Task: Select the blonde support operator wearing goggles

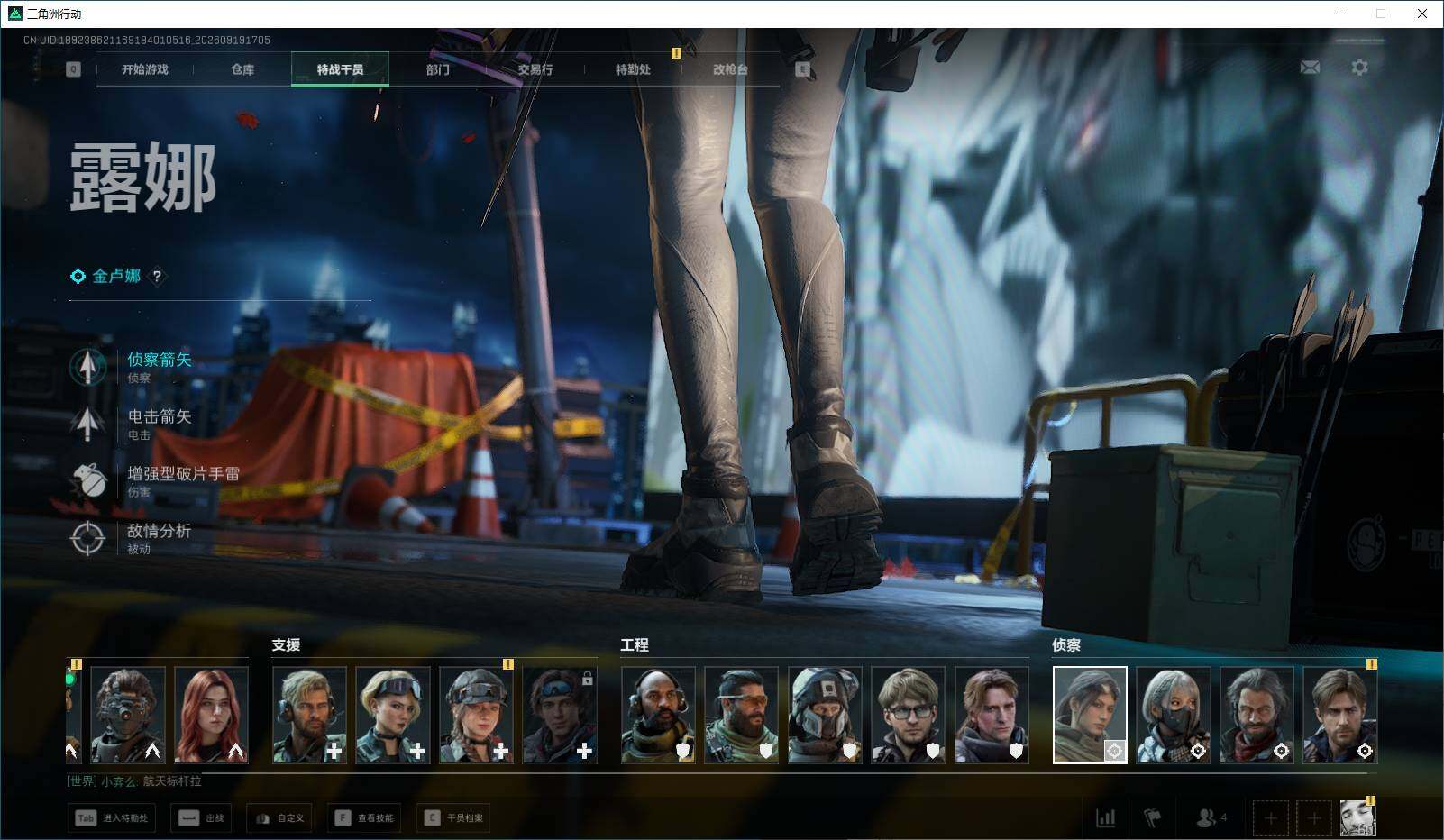Action: (393, 715)
